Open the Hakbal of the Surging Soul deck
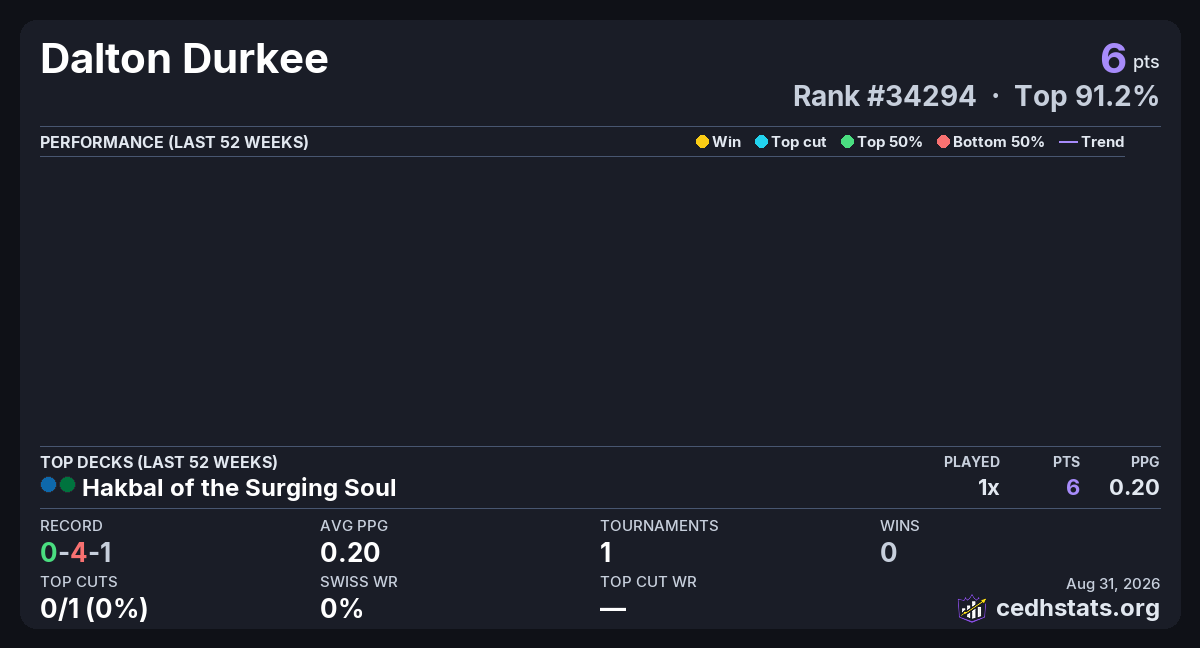Image resolution: width=1200 pixels, height=648 pixels. tap(239, 488)
